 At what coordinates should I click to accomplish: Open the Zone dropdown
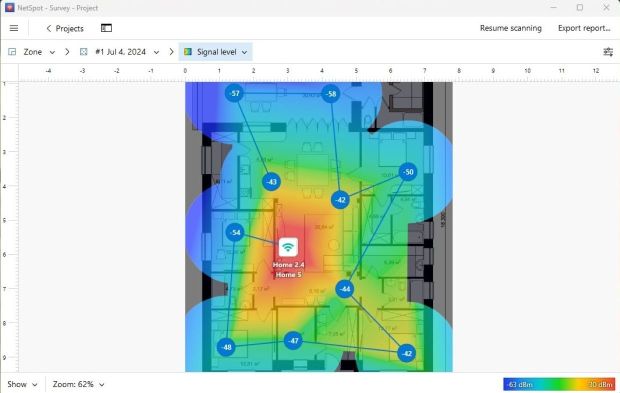click(x=39, y=52)
